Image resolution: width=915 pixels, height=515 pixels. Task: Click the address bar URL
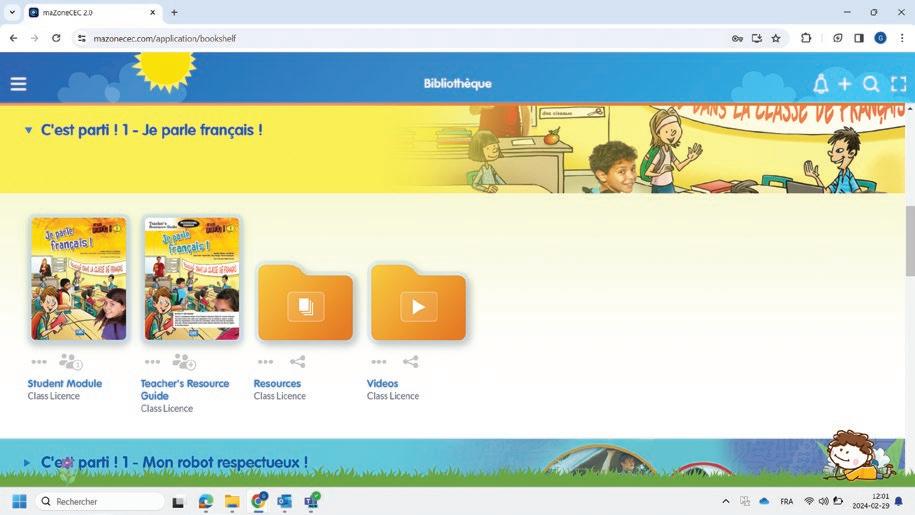click(x=165, y=38)
